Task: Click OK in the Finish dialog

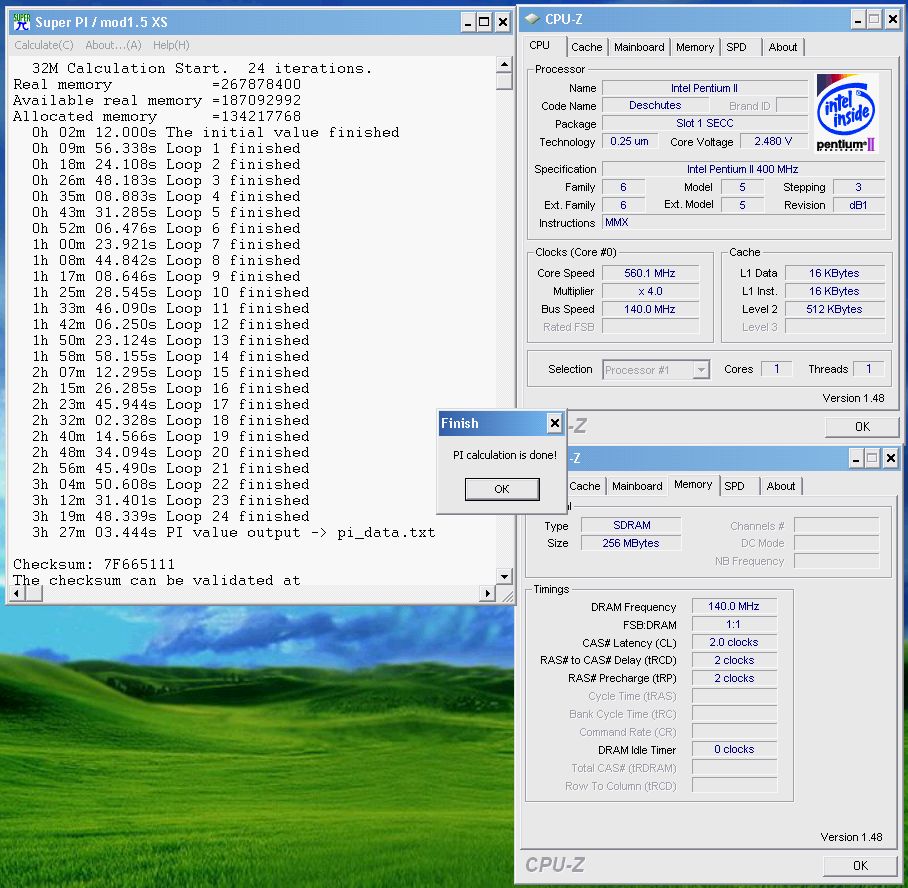Action: pyautogui.click(x=502, y=489)
